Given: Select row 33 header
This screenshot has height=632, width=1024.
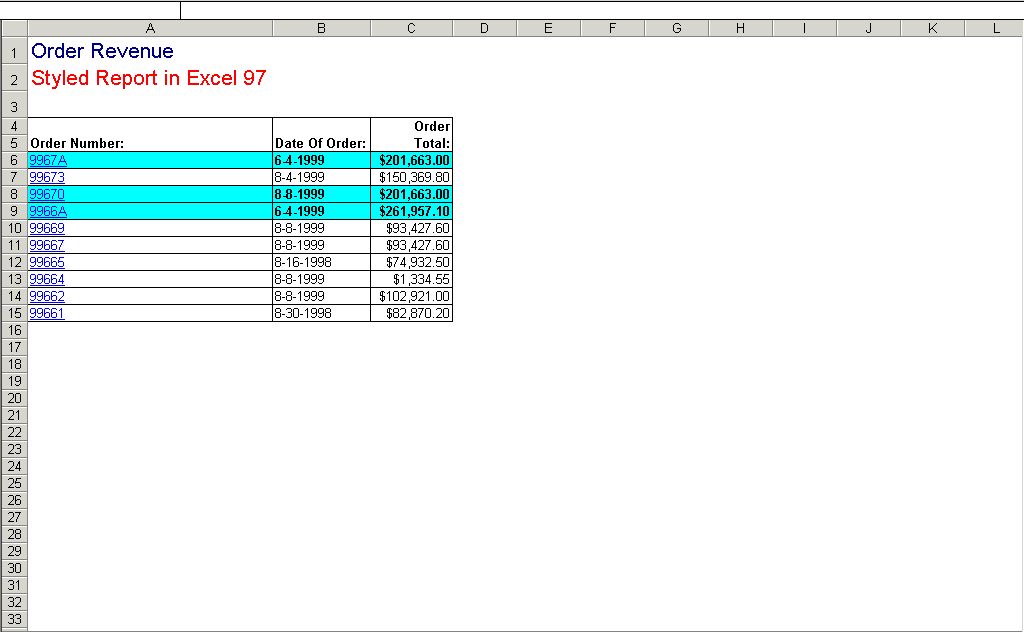Looking at the screenshot, I should pyautogui.click(x=14, y=619).
